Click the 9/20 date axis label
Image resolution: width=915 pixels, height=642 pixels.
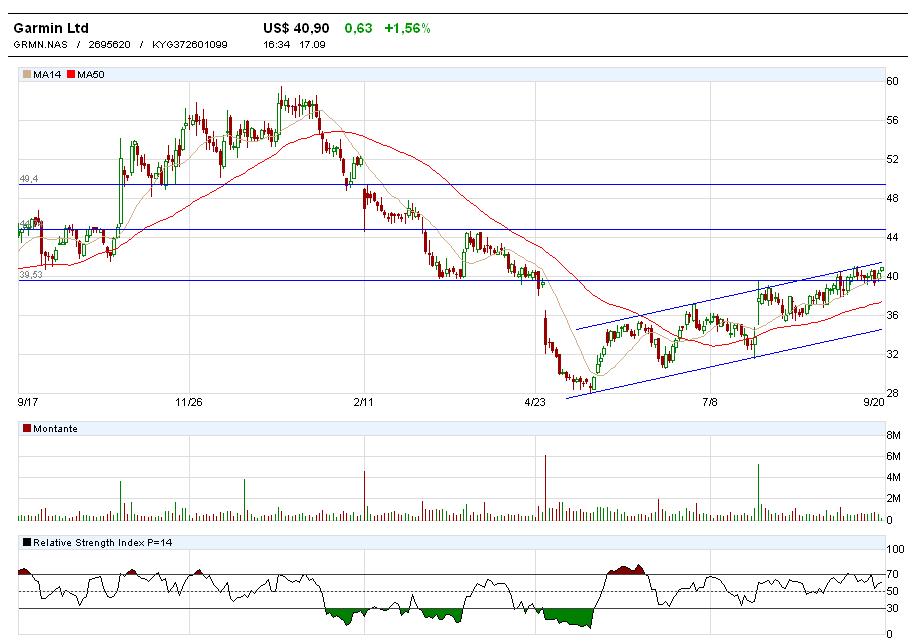coord(874,402)
